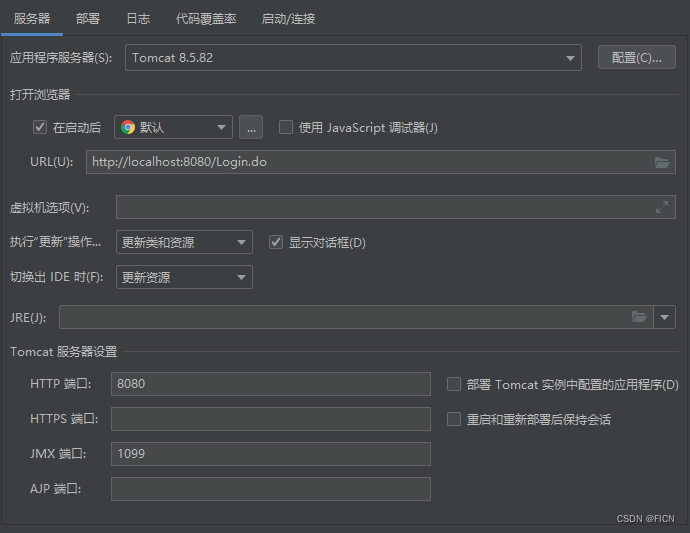This screenshot has width=690, height=533.
Task: Toggle the 显示对话框(D) checkbox
Action: (x=276, y=242)
